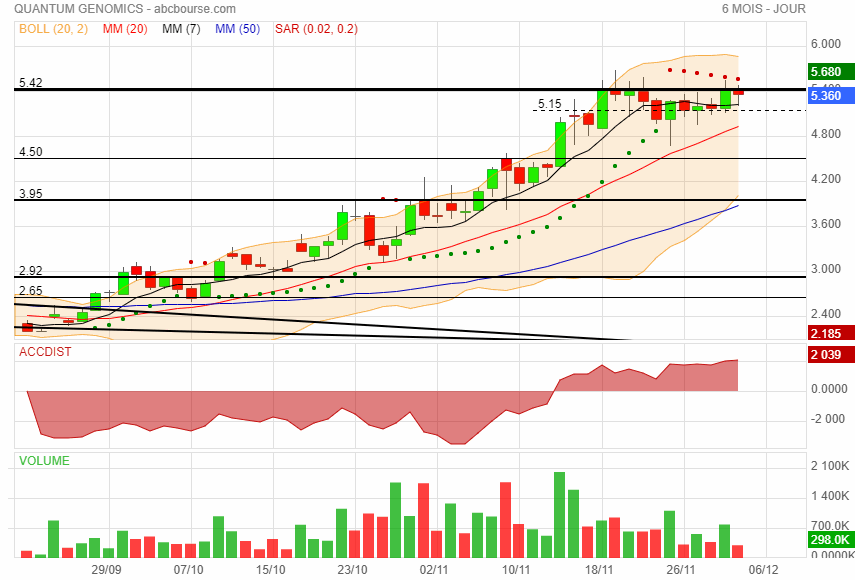This screenshot has height=580, width=855.
Task: Select the MM (50) legend label
Action: pos(237,29)
